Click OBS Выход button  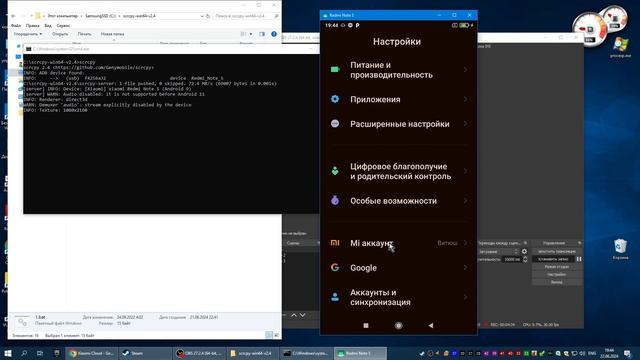point(557,282)
